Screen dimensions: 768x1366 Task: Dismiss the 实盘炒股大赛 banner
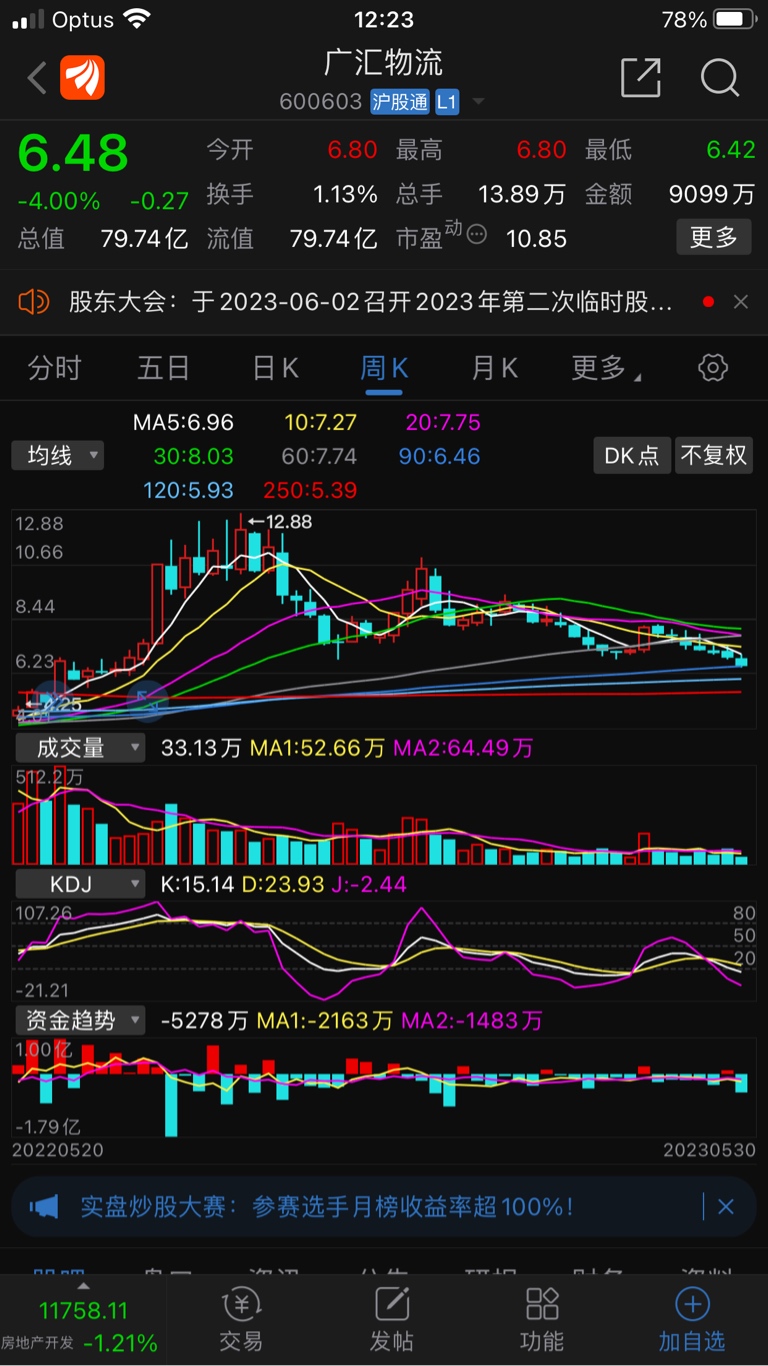pos(726,1207)
